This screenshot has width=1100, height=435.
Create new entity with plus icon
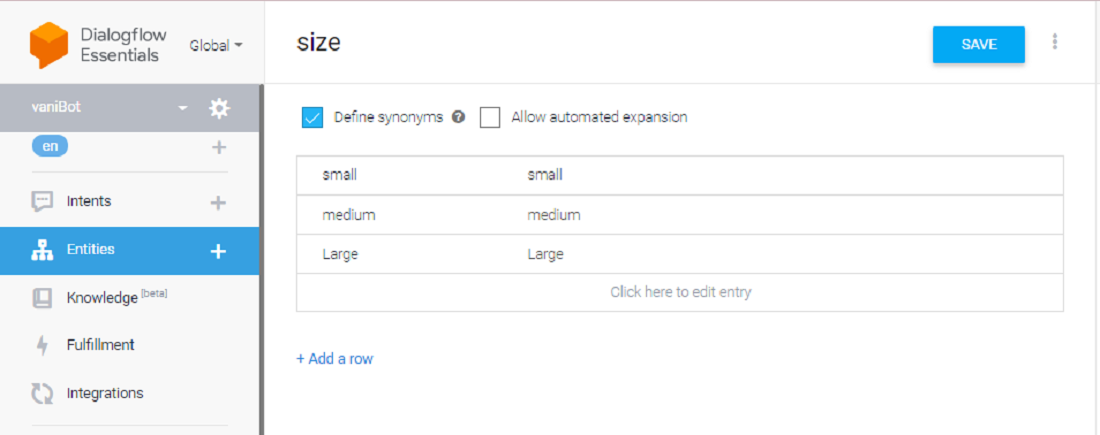click(x=218, y=251)
